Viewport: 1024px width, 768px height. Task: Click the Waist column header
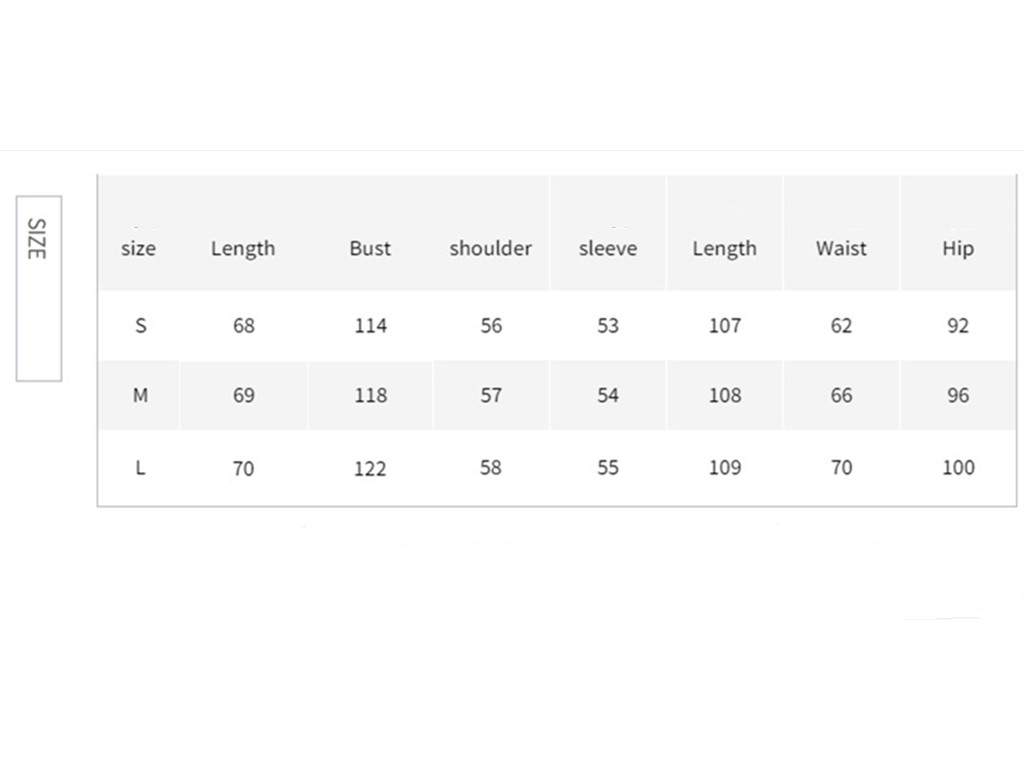pyautogui.click(x=841, y=248)
